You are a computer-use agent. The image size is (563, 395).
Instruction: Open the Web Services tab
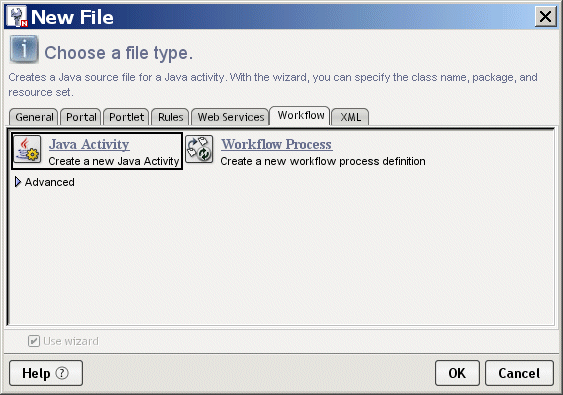(231, 117)
